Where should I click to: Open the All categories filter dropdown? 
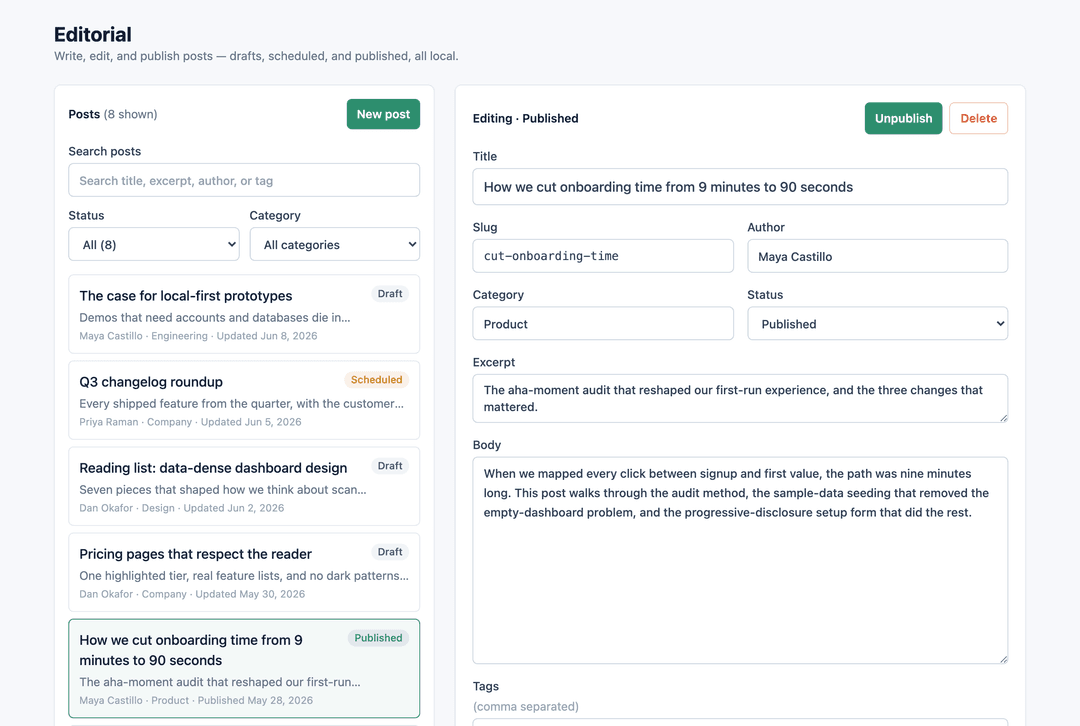pos(335,245)
